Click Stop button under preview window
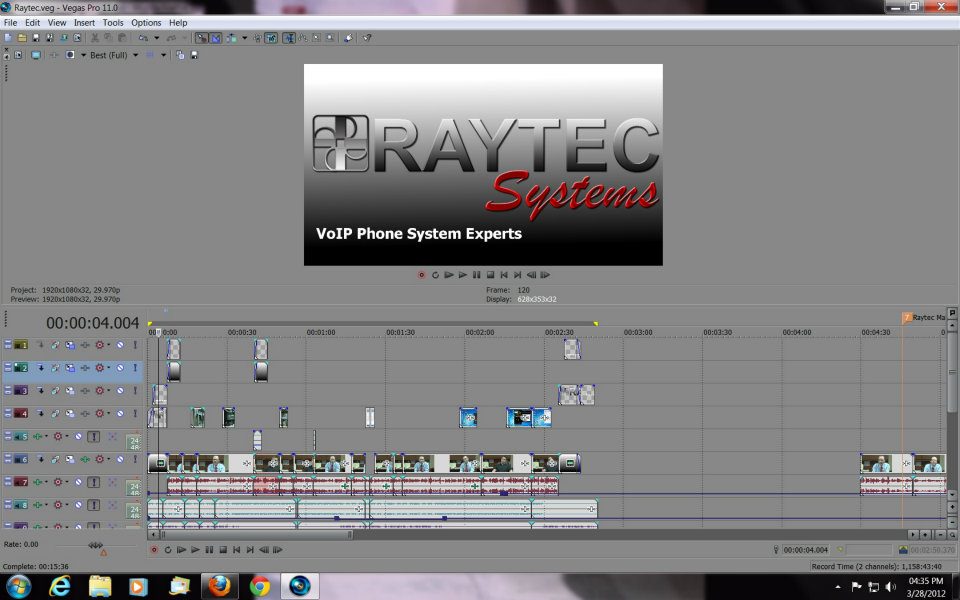Image resolution: width=960 pixels, height=600 pixels. pyautogui.click(x=490, y=275)
